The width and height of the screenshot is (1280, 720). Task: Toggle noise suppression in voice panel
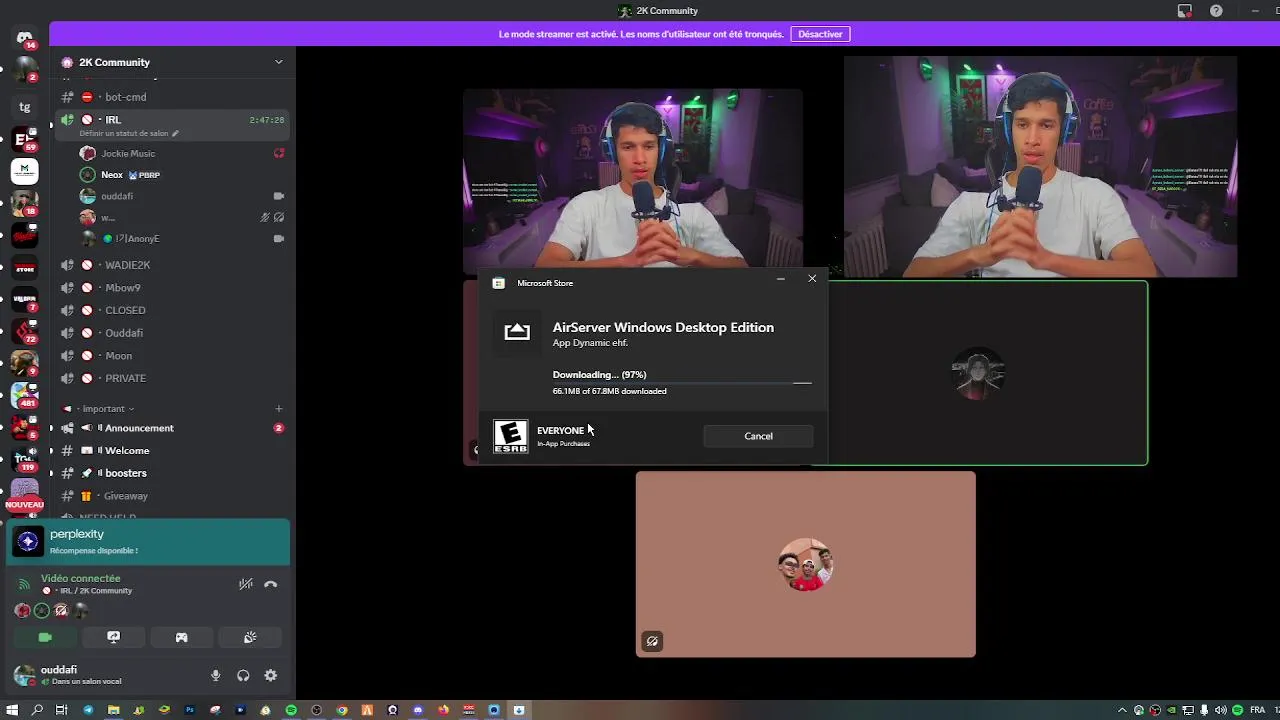(x=246, y=584)
